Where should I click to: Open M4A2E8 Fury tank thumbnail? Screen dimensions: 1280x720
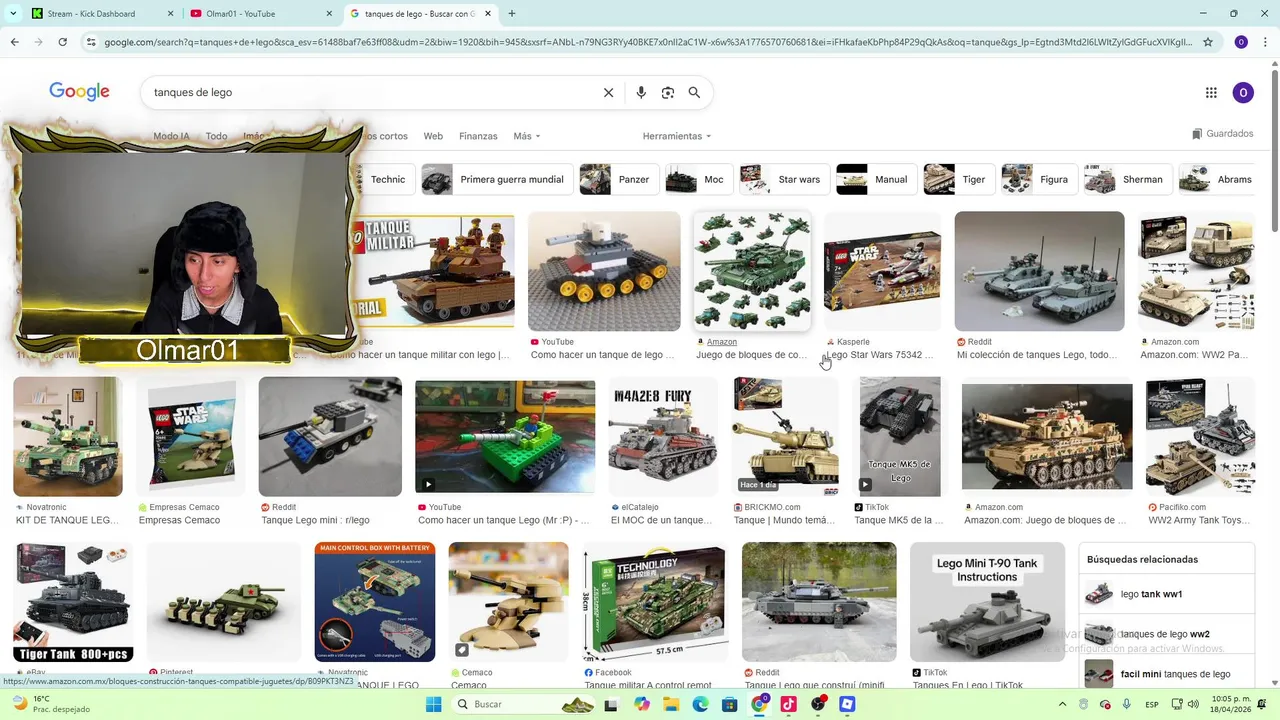click(x=663, y=436)
